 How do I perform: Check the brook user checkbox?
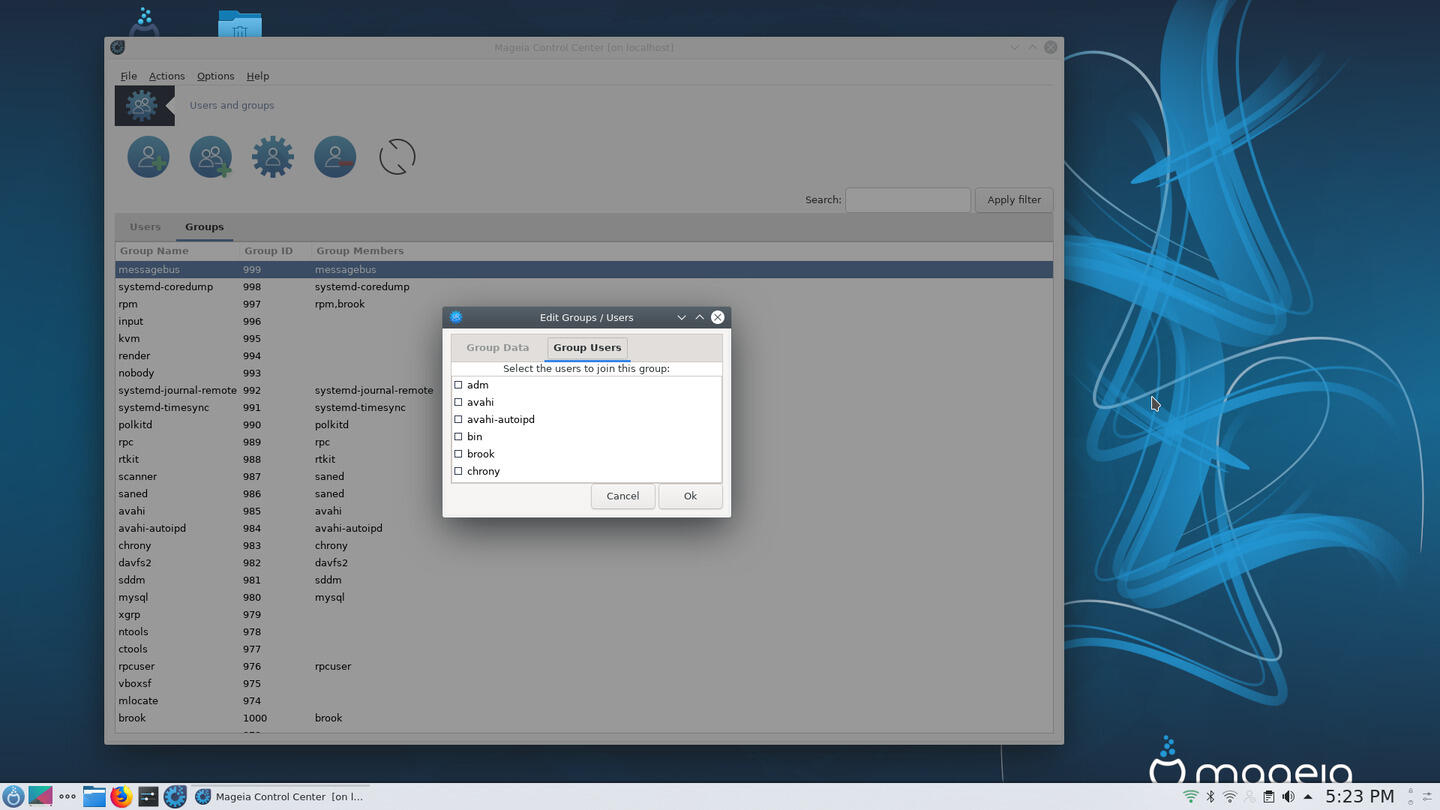tap(458, 454)
